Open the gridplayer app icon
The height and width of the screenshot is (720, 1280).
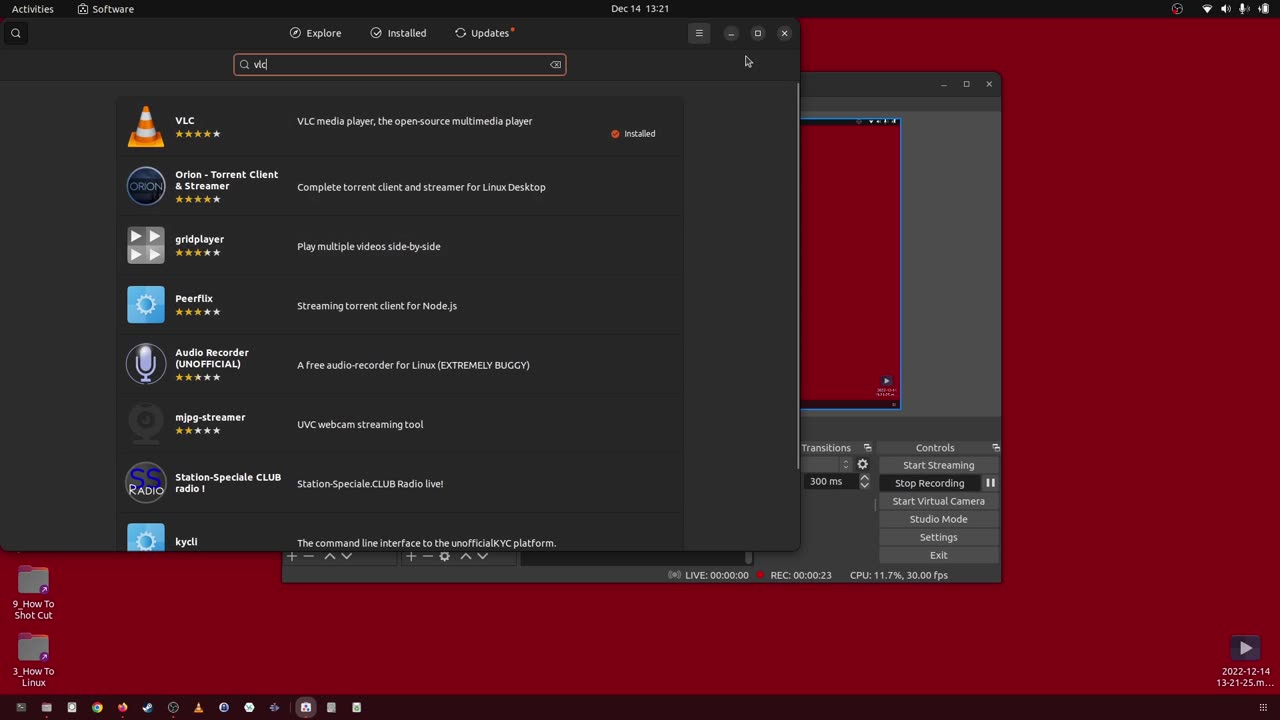pos(146,246)
